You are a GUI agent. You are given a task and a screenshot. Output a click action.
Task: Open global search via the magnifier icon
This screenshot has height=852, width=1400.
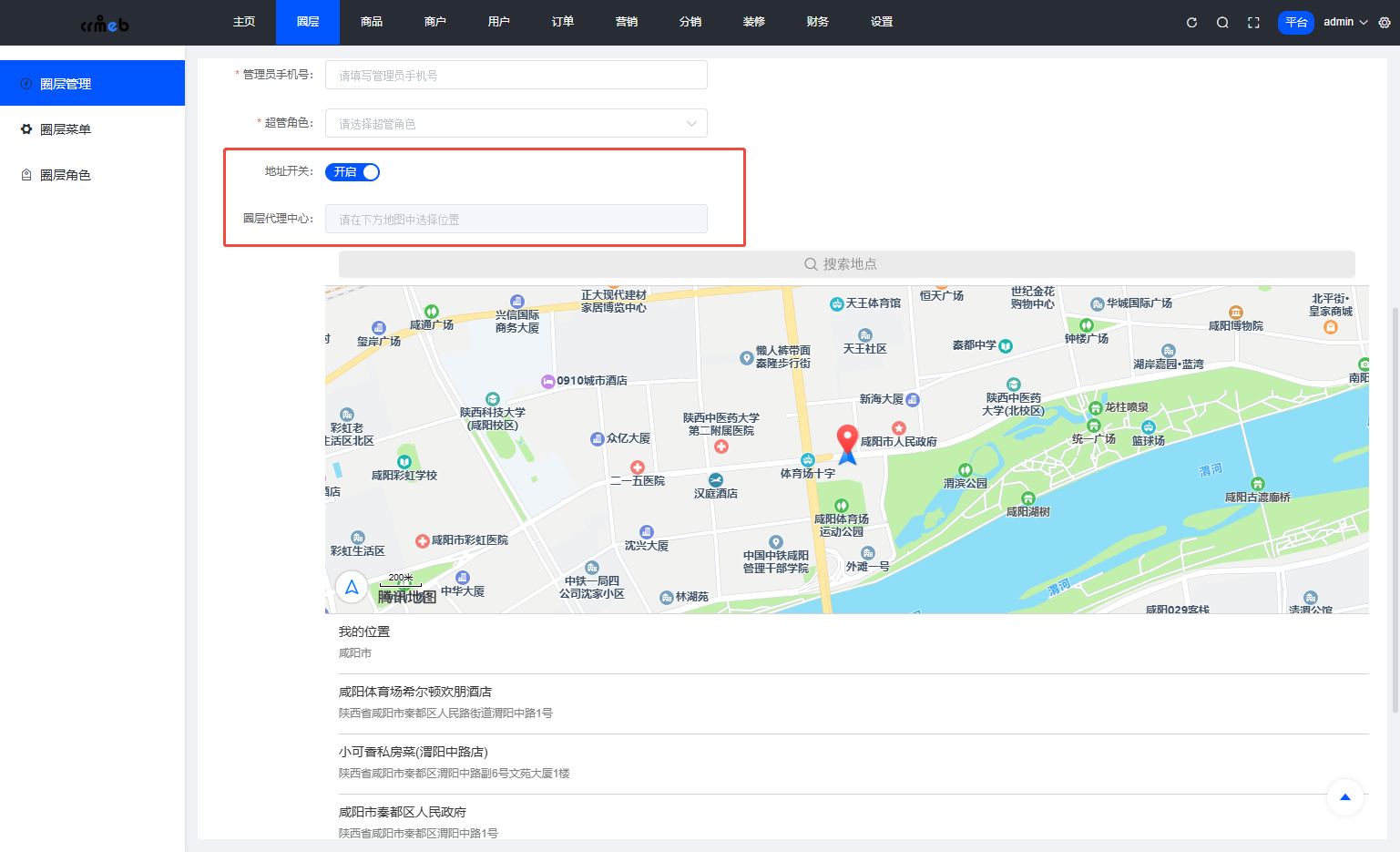click(1222, 22)
